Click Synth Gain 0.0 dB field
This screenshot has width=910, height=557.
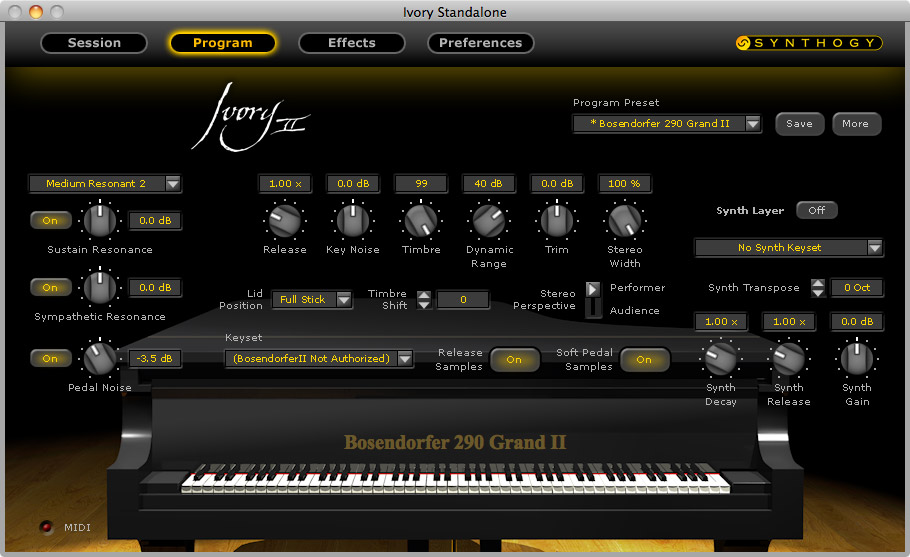pyautogui.click(x=857, y=321)
